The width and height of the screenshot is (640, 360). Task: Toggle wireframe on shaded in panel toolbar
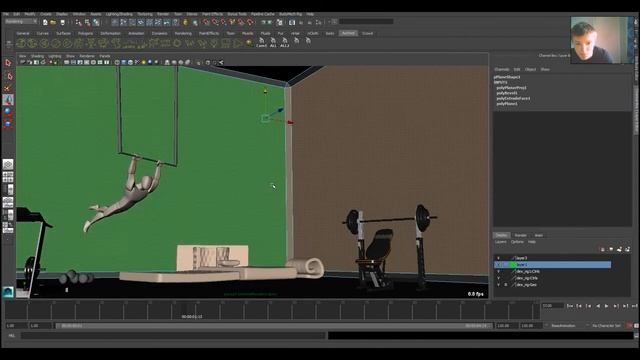pyautogui.click(x=130, y=62)
